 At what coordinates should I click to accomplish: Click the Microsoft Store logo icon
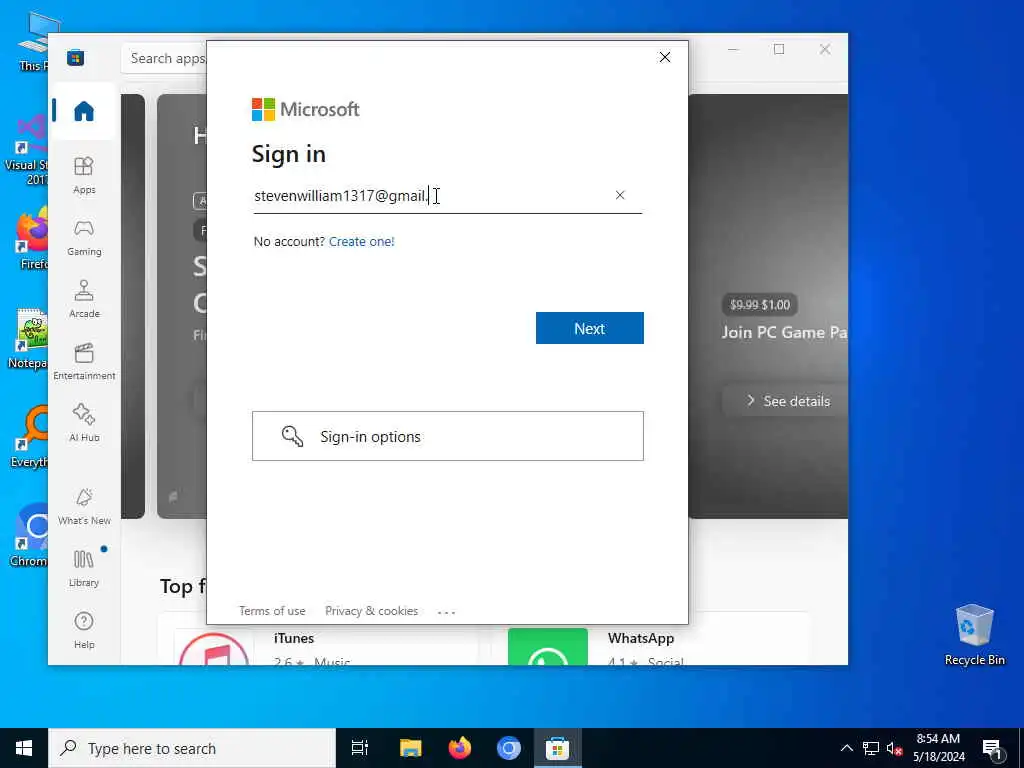coord(76,57)
